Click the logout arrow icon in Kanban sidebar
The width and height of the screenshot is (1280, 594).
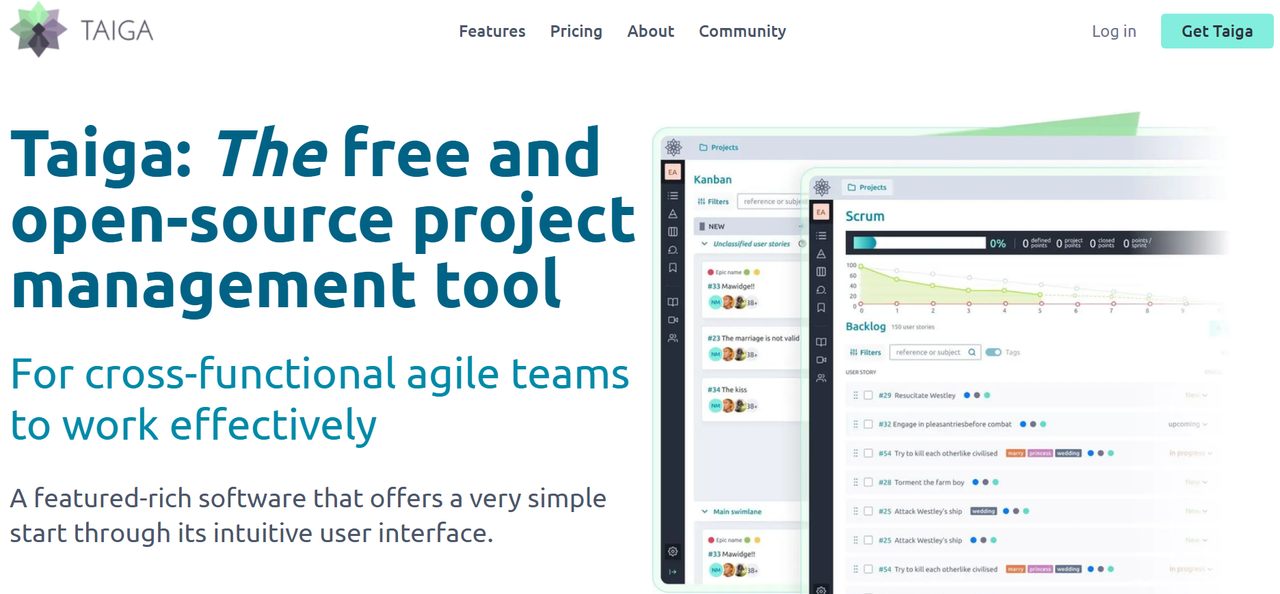pyautogui.click(x=673, y=572)
